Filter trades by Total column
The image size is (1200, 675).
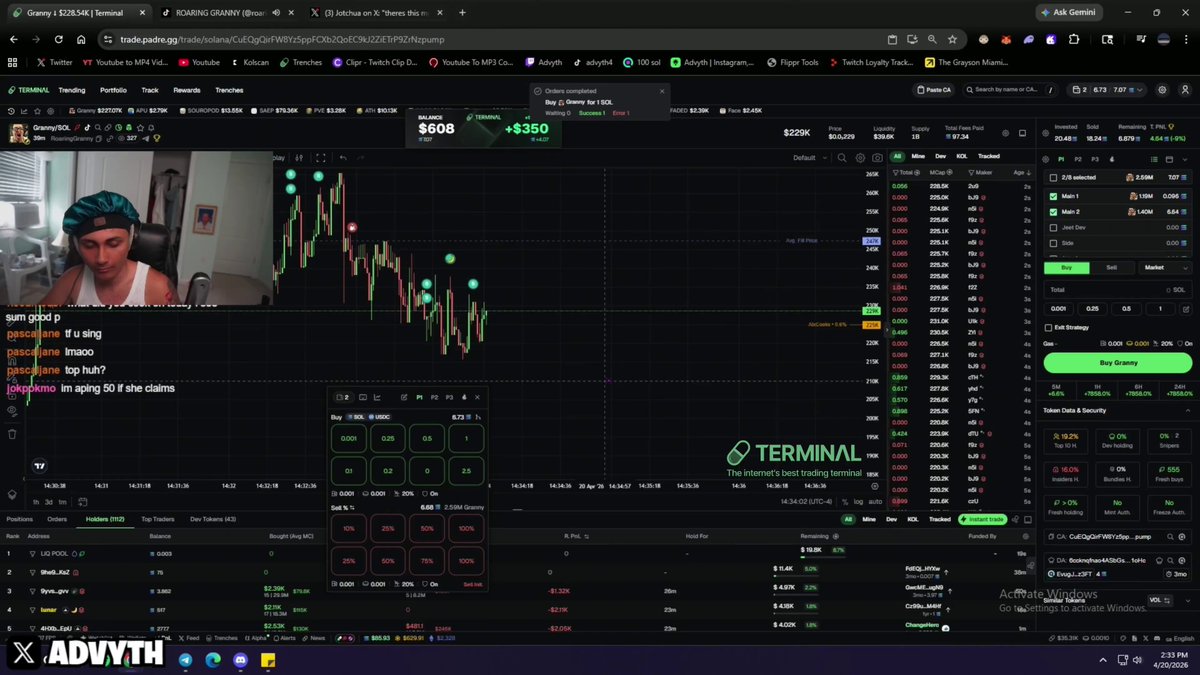[x=904, y=172]
